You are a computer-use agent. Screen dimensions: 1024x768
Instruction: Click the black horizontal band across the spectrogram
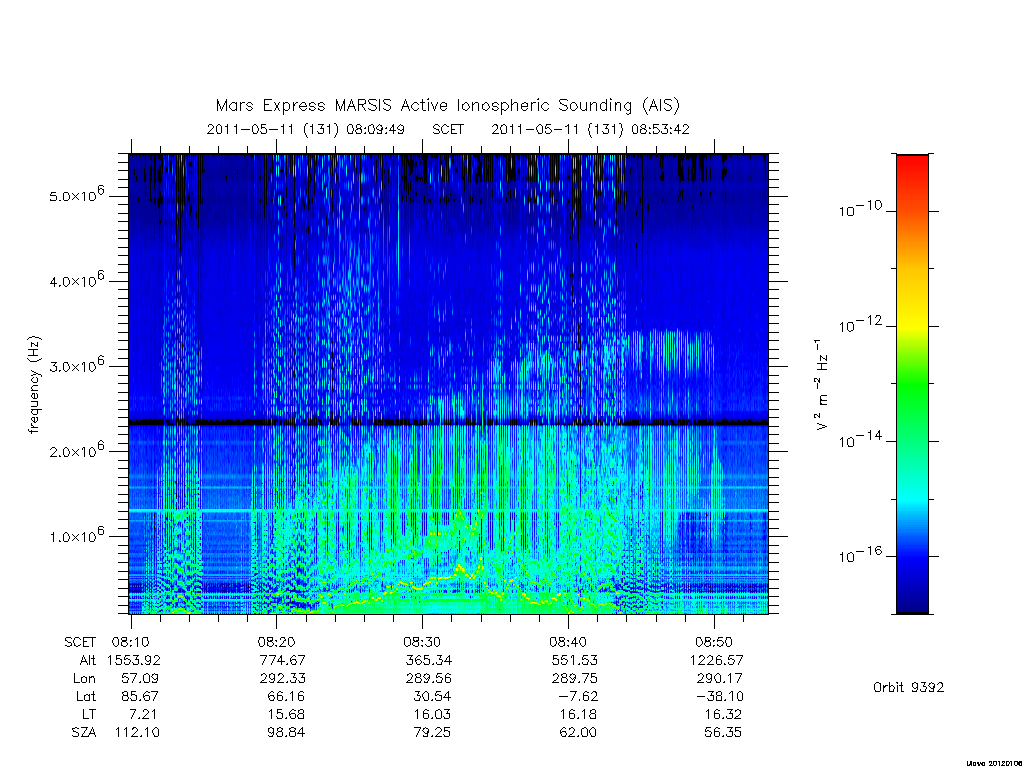tap(449, 423)
